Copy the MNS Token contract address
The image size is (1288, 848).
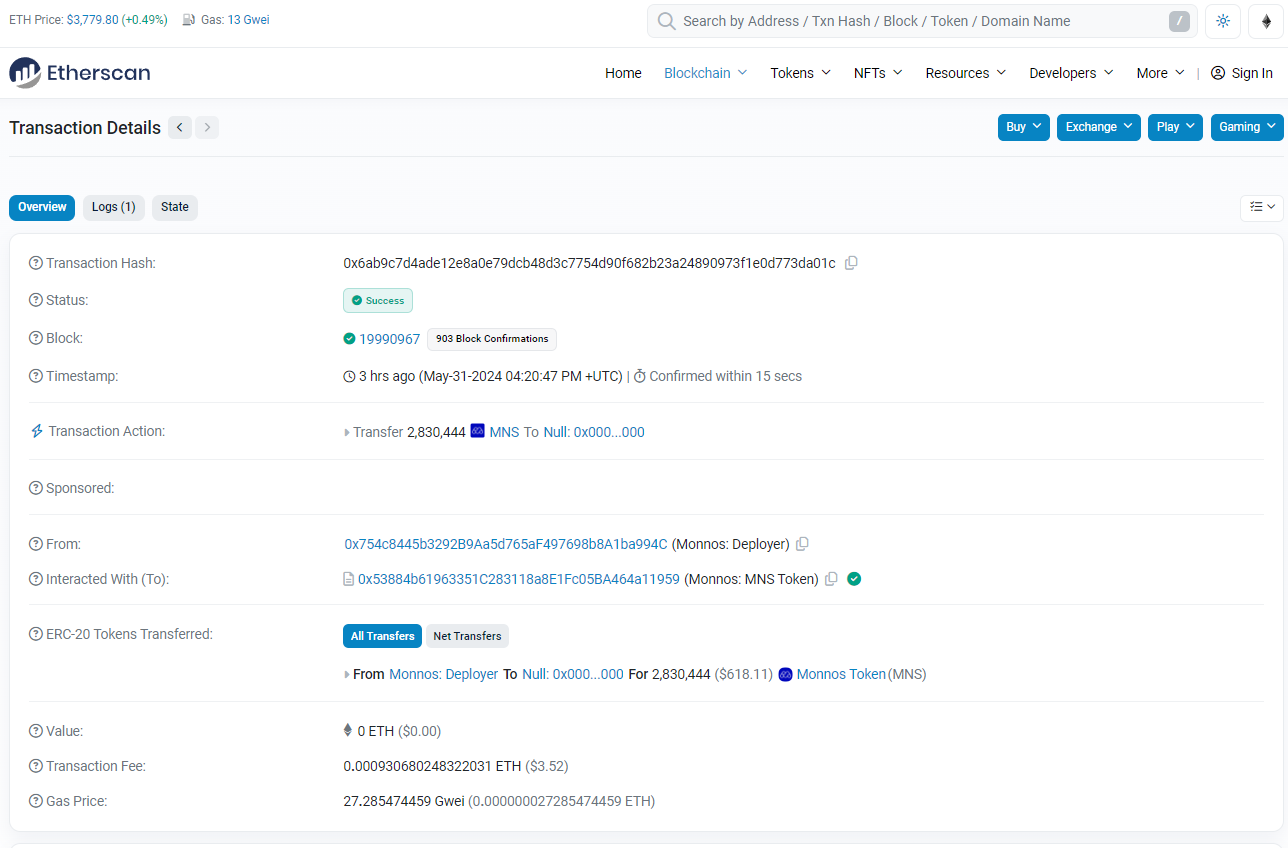click(x=831, y=579)
